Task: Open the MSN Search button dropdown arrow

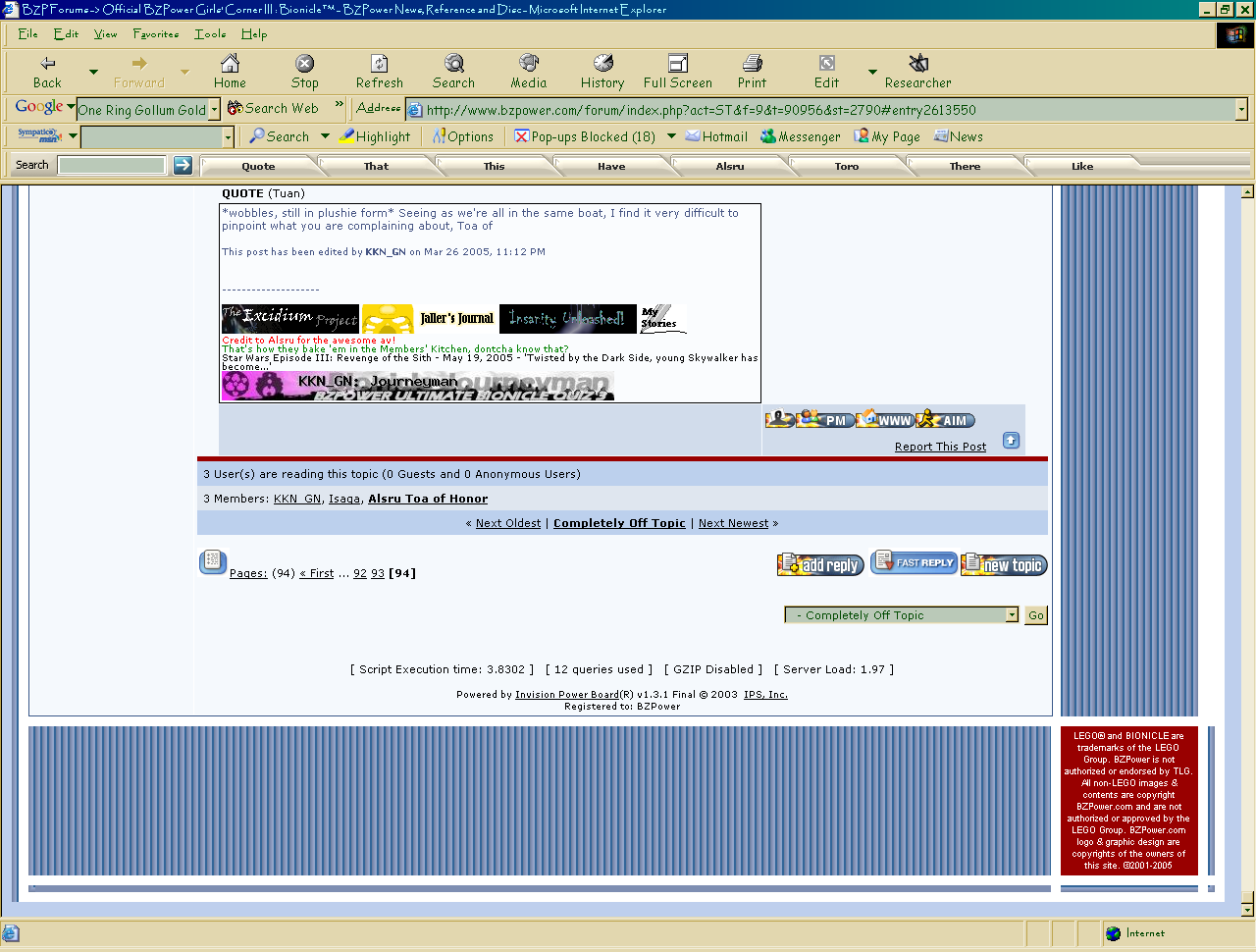Action: coord(325,136)
